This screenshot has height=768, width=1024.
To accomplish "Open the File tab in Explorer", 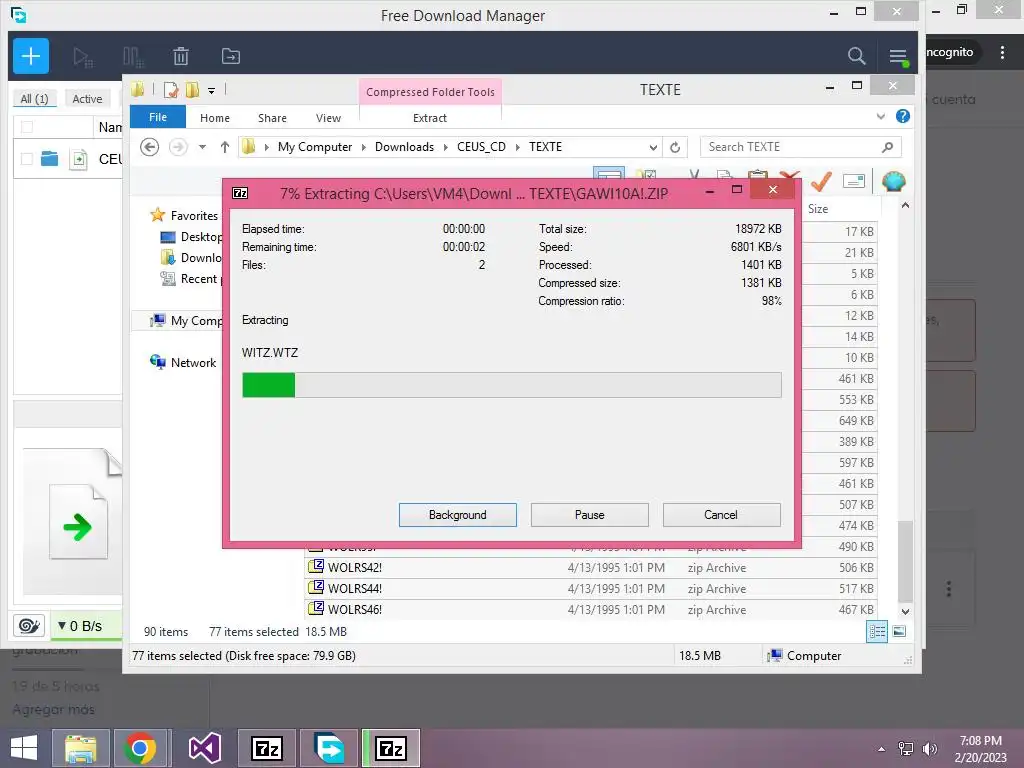I will [158, 117].
